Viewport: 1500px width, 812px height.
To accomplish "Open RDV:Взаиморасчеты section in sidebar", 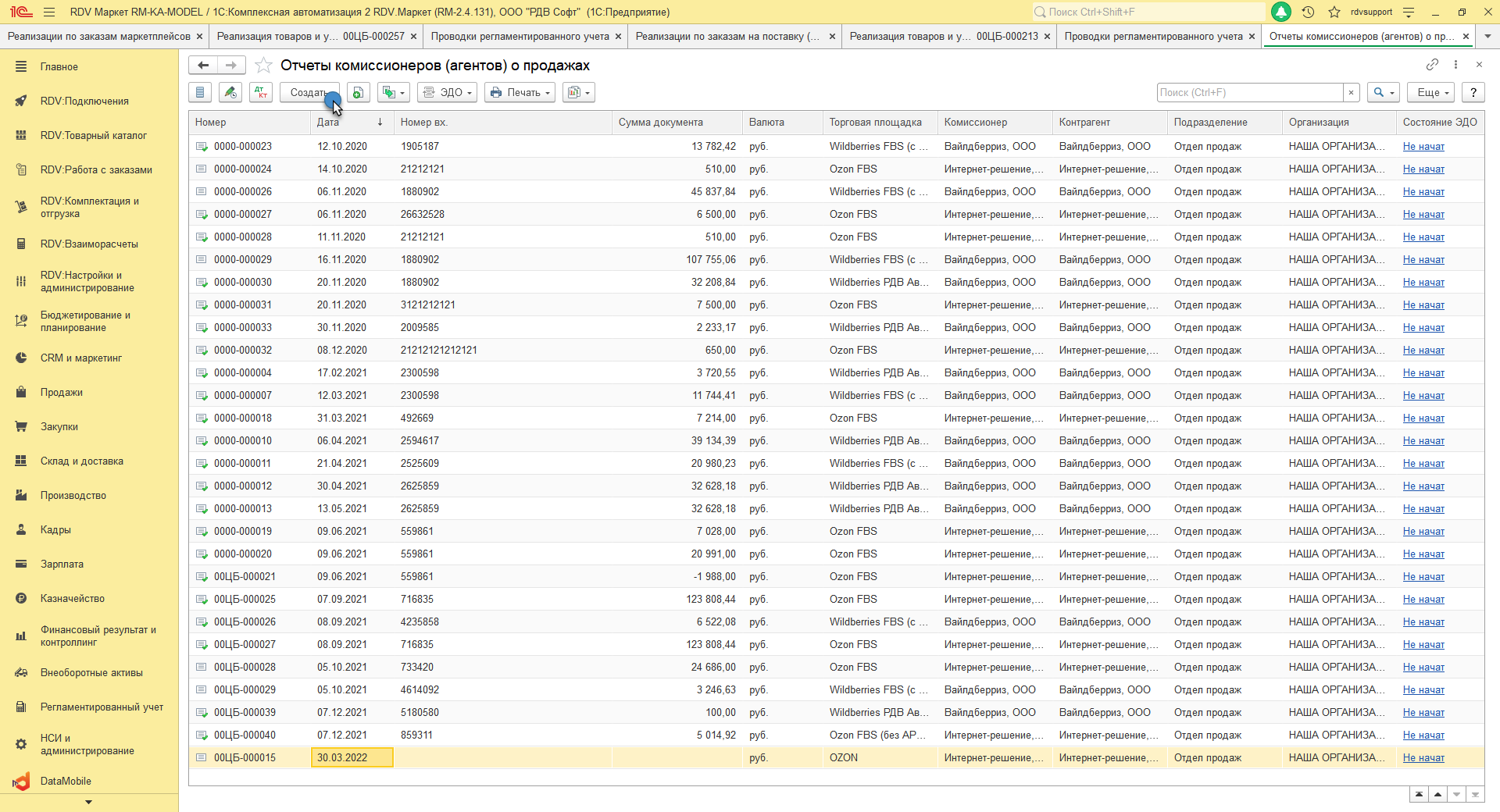I will coord(89,244).
